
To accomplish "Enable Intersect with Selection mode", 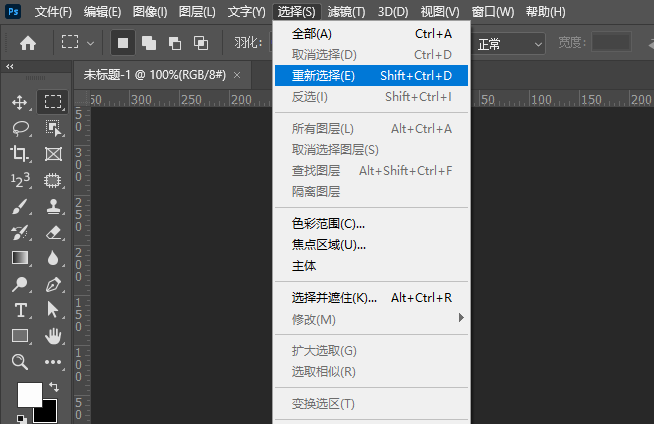I will click(201, 43).
